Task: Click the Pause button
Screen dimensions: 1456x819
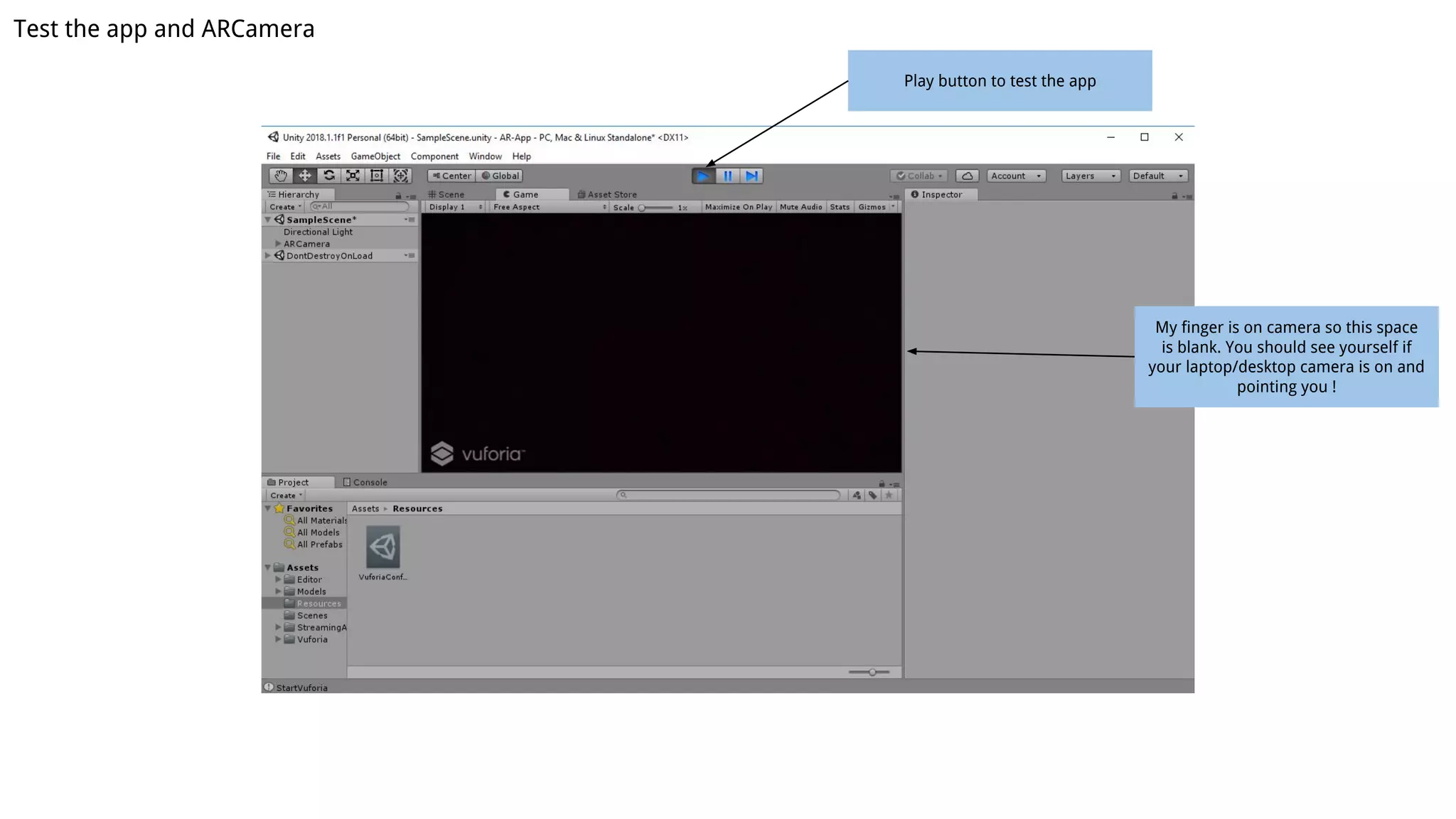Action: [727, 176]
